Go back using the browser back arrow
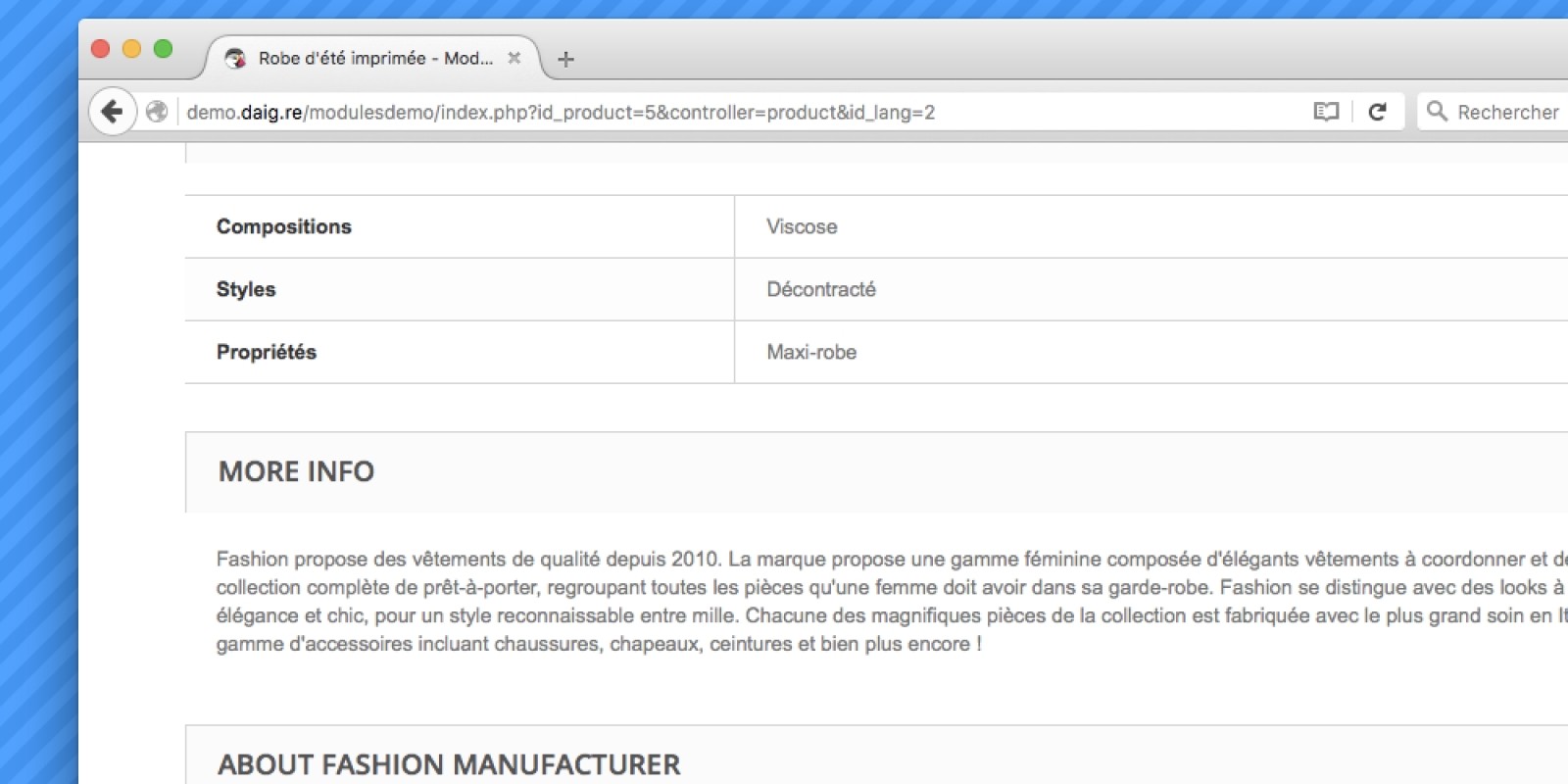Screen dimensions: 1568x784 tap(113, 112)
